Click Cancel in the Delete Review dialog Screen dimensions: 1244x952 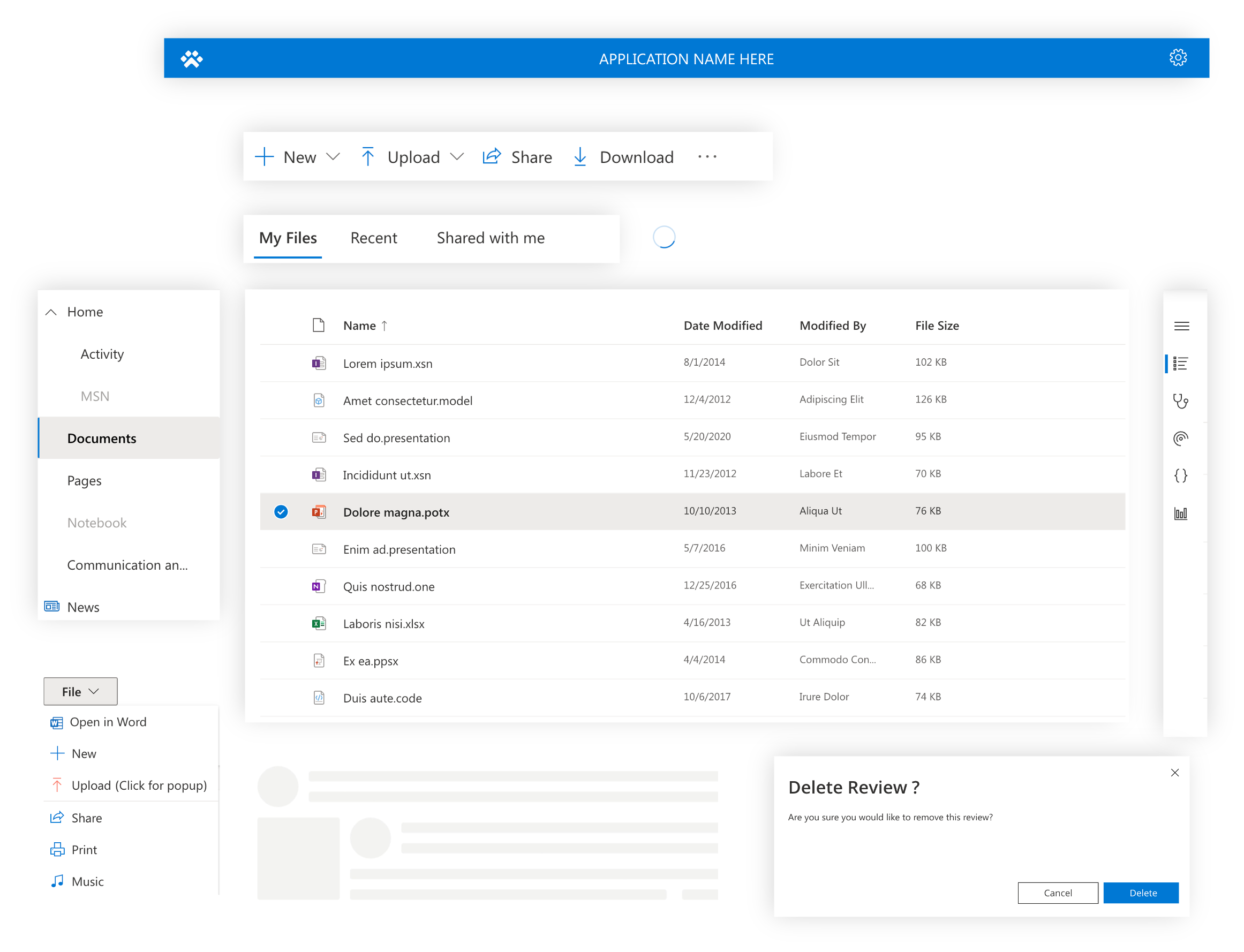pos(1058,893)
